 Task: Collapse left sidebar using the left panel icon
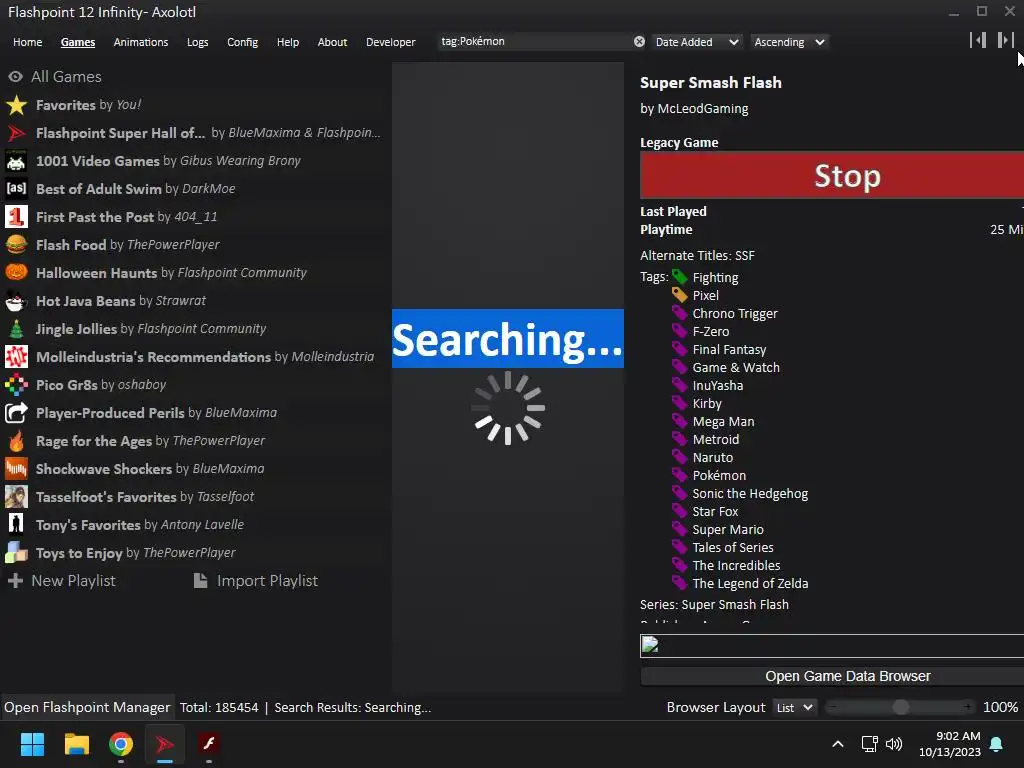point(978,40)
